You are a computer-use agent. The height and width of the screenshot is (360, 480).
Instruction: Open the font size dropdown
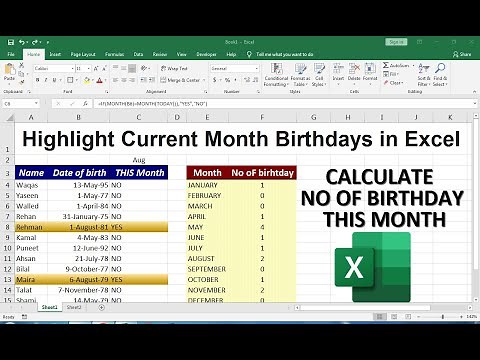tap(89, 68)
